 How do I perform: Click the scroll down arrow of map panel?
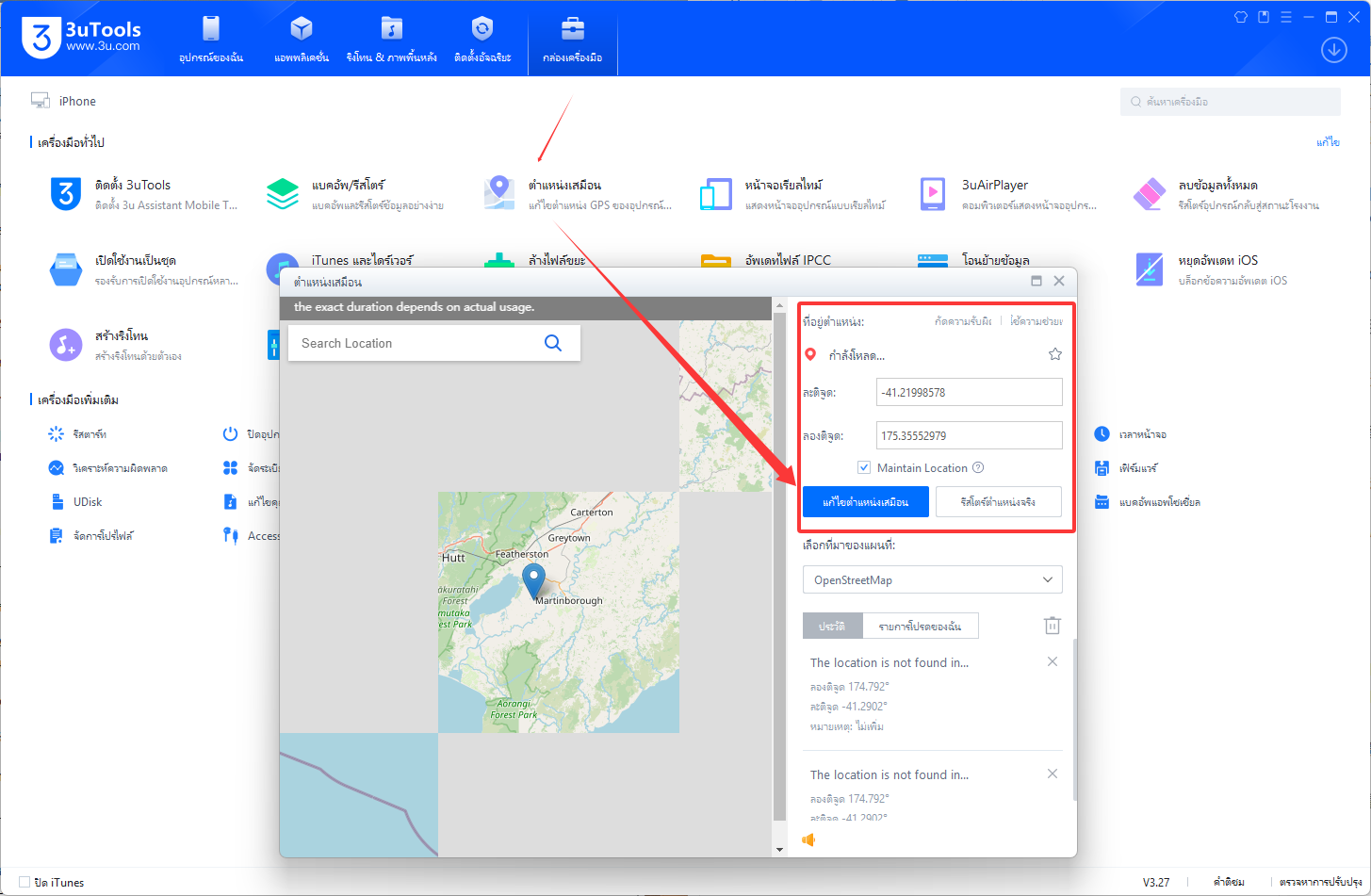(779, 849)
